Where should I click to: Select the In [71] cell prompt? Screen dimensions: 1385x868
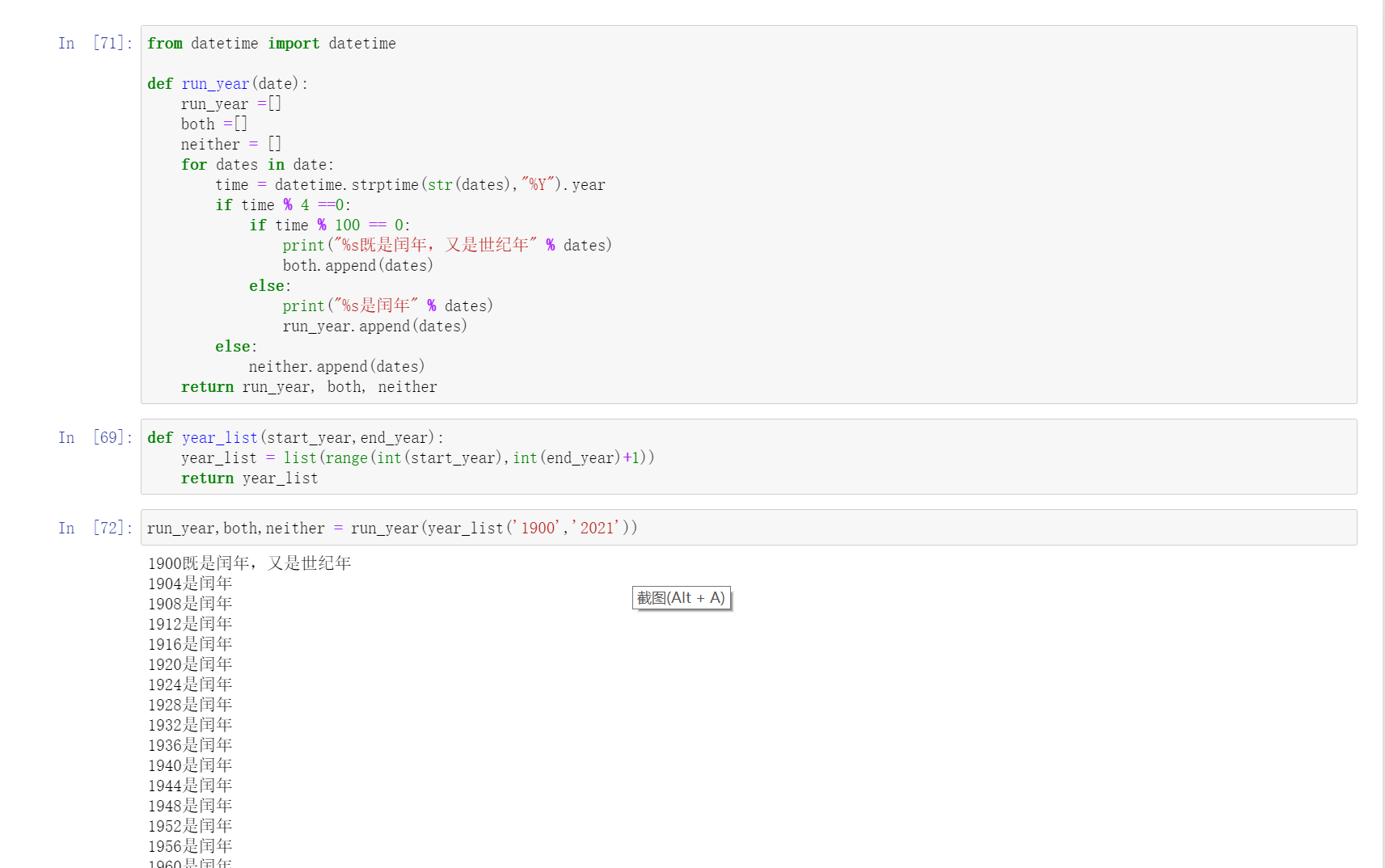(95, 44)
